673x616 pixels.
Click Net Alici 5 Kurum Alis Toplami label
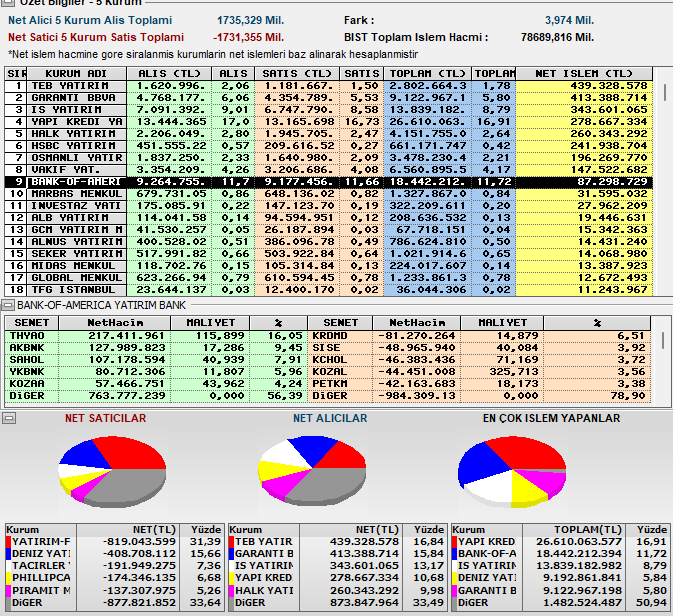coord(90,20)
